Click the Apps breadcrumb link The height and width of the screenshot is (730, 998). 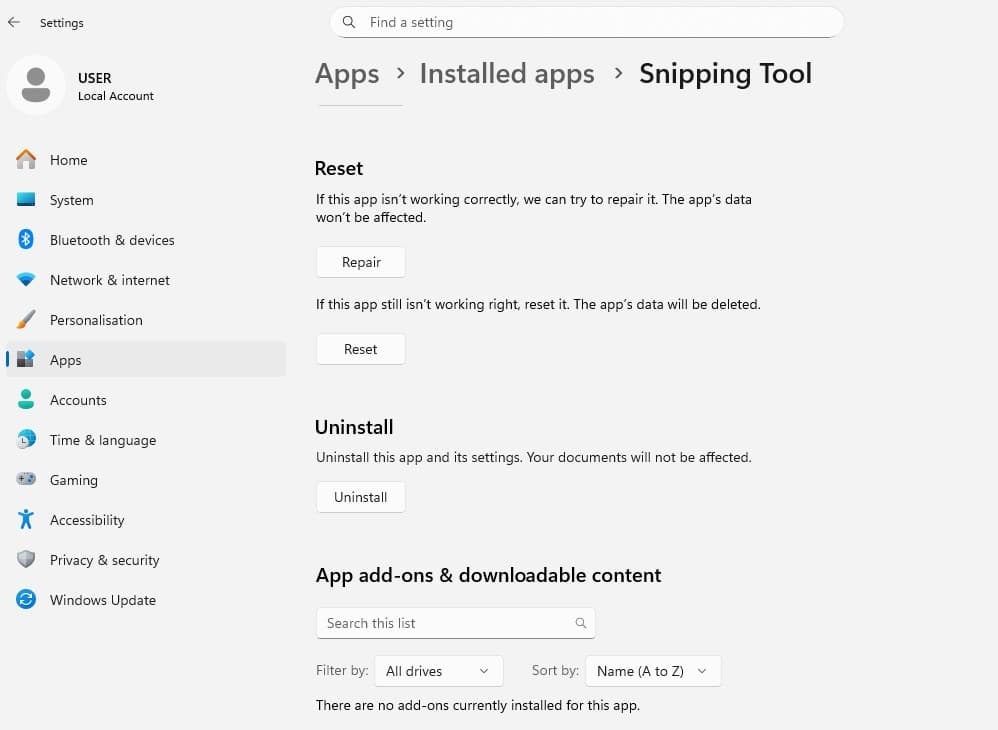pyautogui.click(x=347, y=74)
